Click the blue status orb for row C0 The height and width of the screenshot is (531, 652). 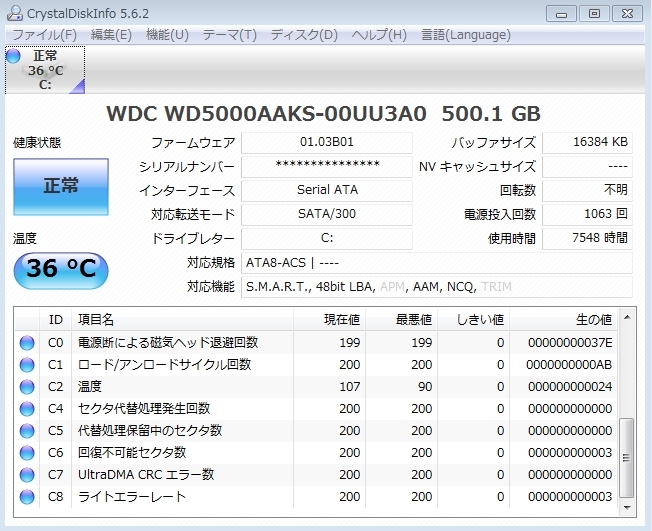click(27, 343)
